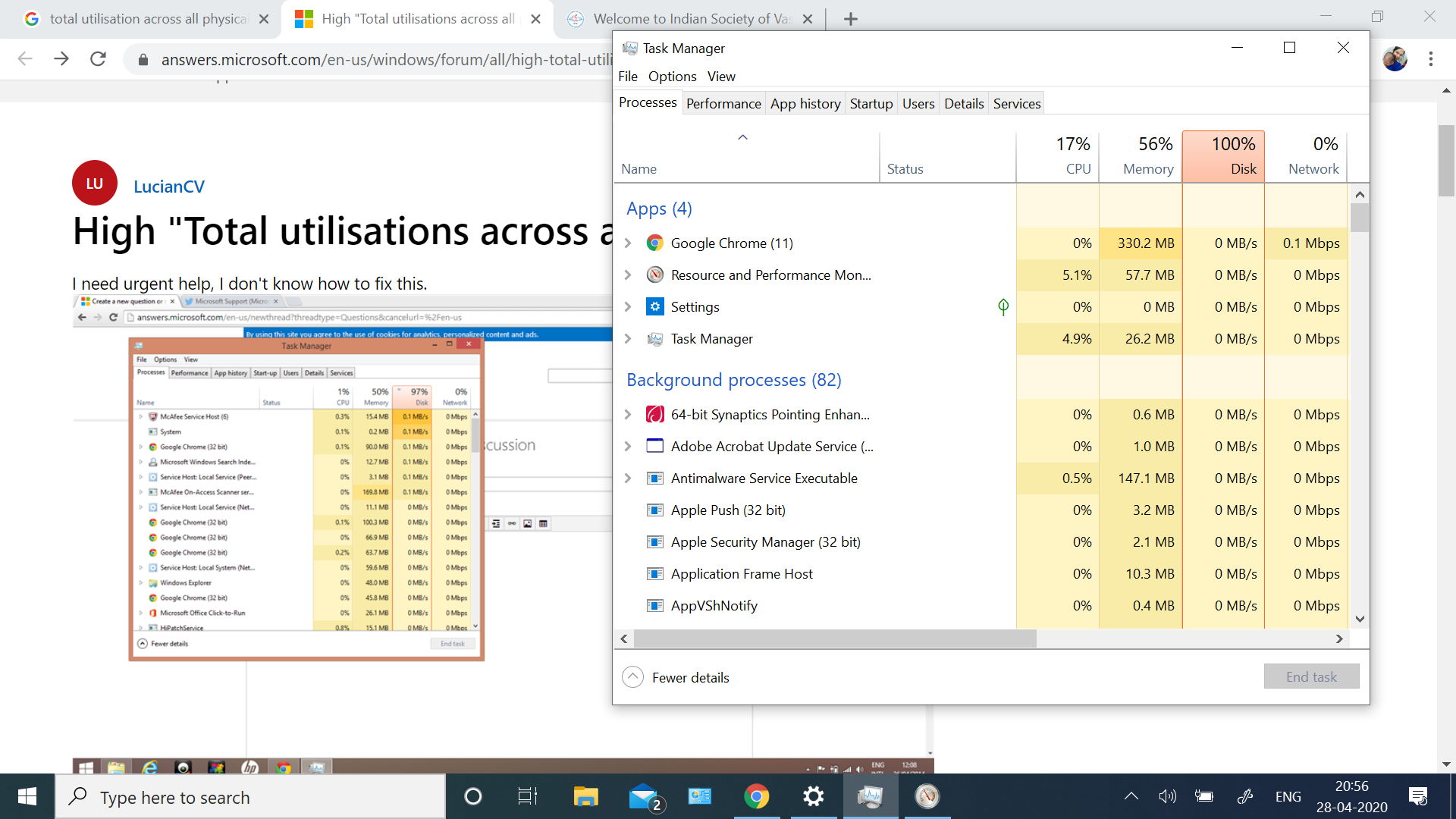Click the Google Chrome process icon

click(x=654, y=243)
